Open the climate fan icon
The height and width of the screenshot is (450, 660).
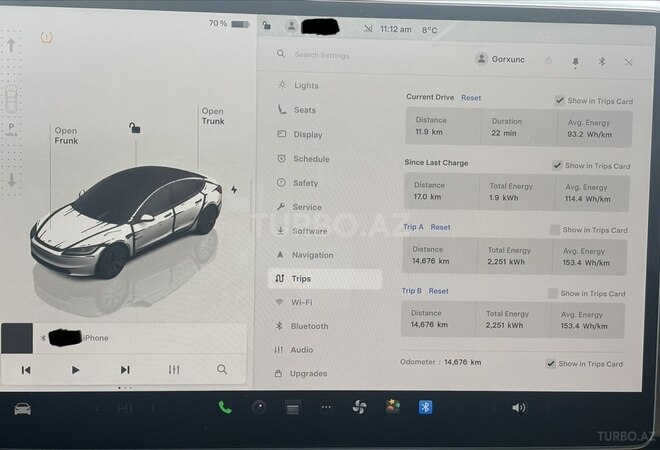tap(359, 407)
